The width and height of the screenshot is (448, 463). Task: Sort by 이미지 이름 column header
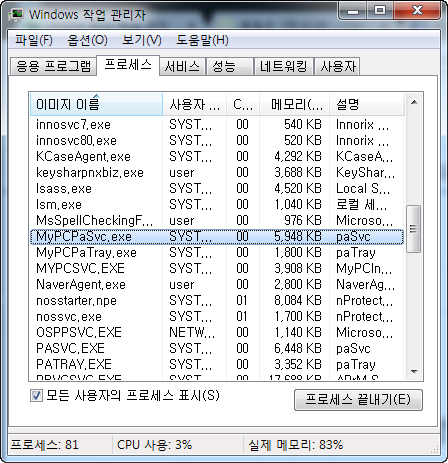[x=96, y=105]
